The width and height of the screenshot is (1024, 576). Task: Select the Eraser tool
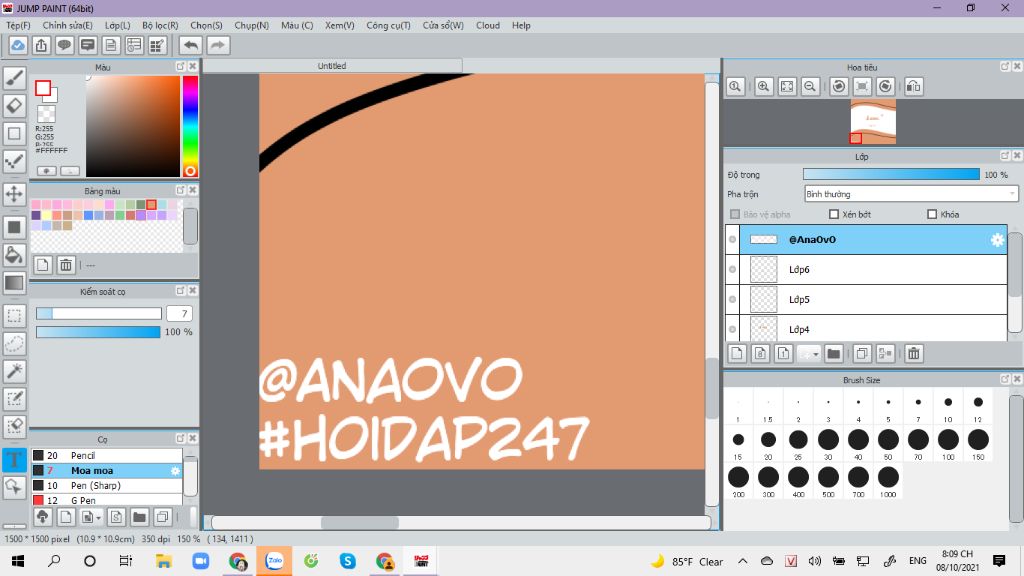coord(14,106)
